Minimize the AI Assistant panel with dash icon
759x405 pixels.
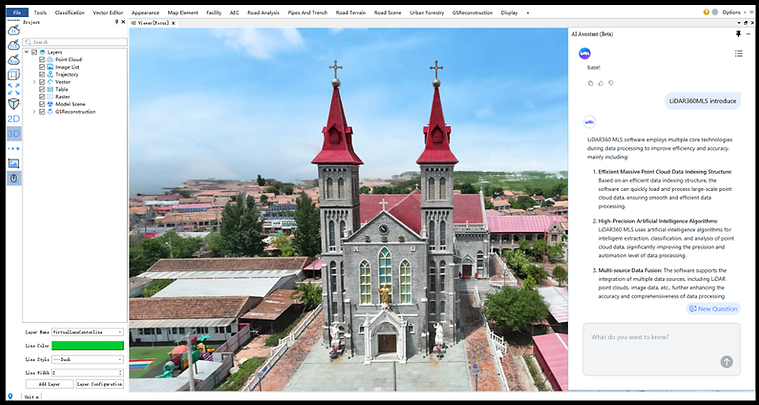(748, 34)
